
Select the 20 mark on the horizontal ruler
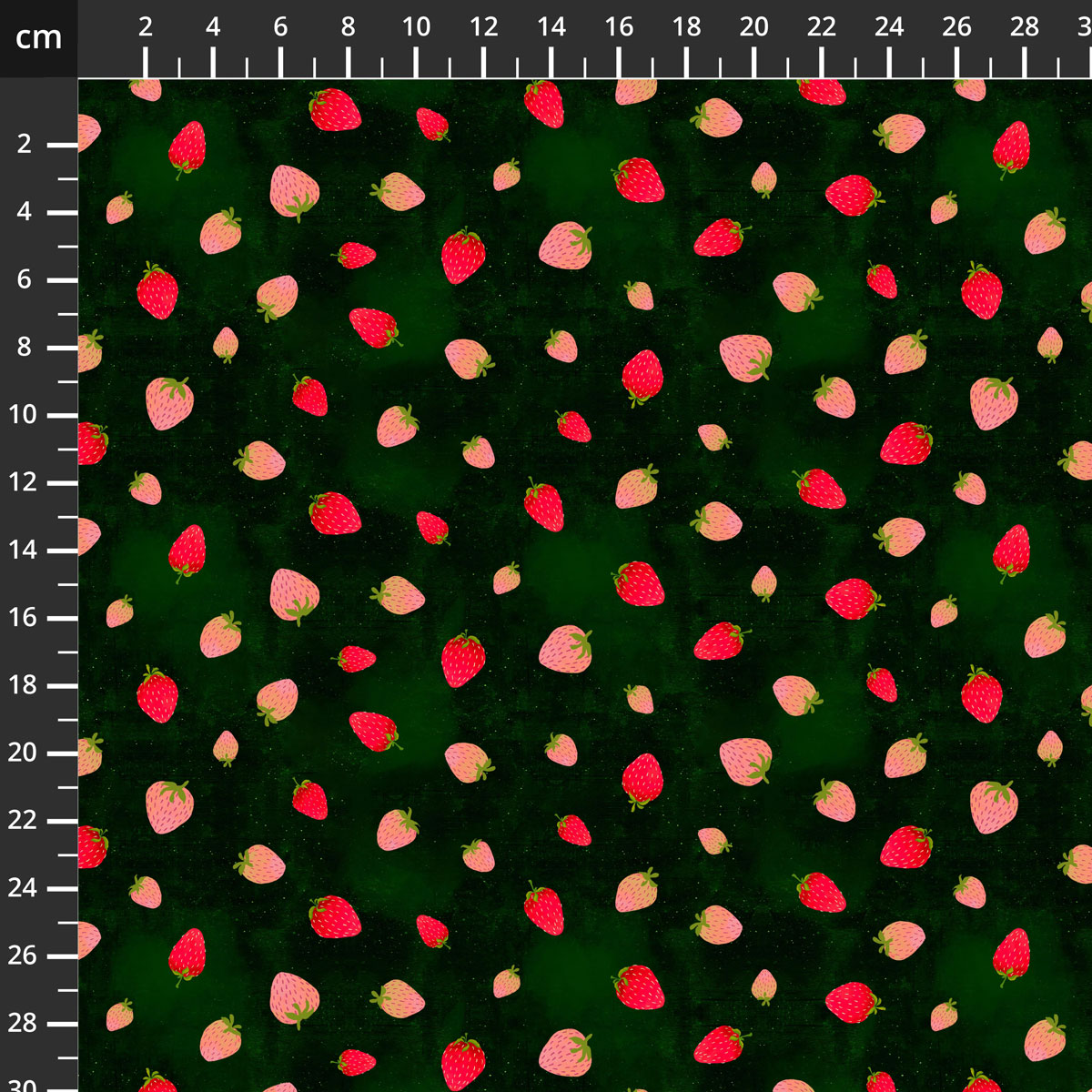point(753,27)
